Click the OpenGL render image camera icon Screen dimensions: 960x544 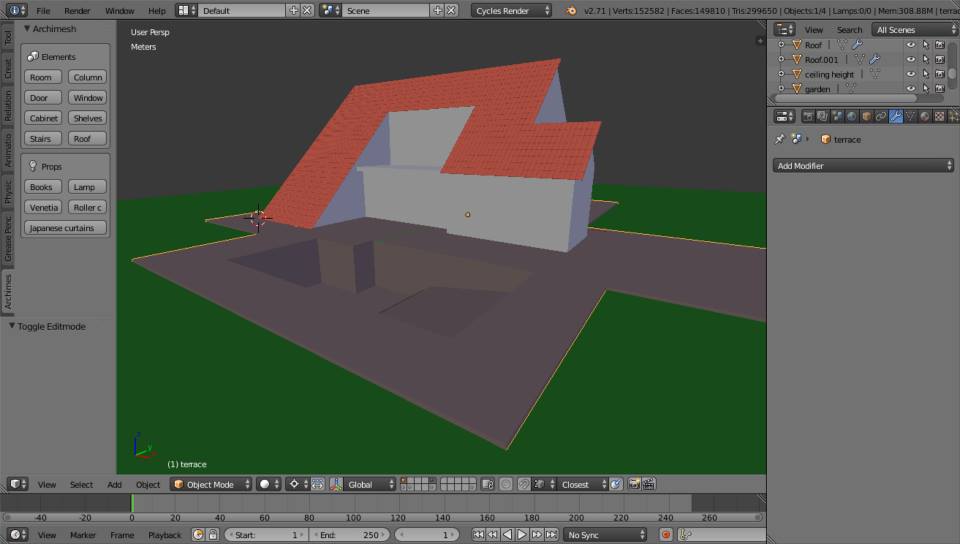pyautogui.click(x=634, y=484)
